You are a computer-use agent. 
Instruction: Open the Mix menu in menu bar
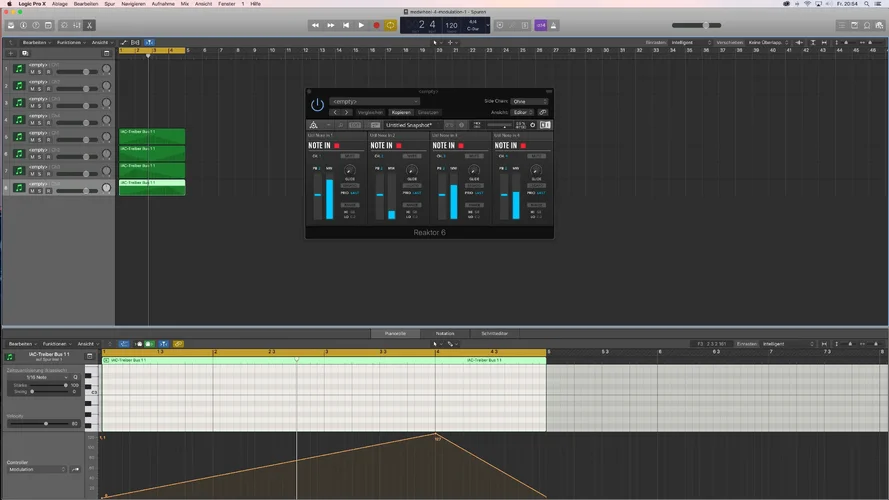point(184,4)
